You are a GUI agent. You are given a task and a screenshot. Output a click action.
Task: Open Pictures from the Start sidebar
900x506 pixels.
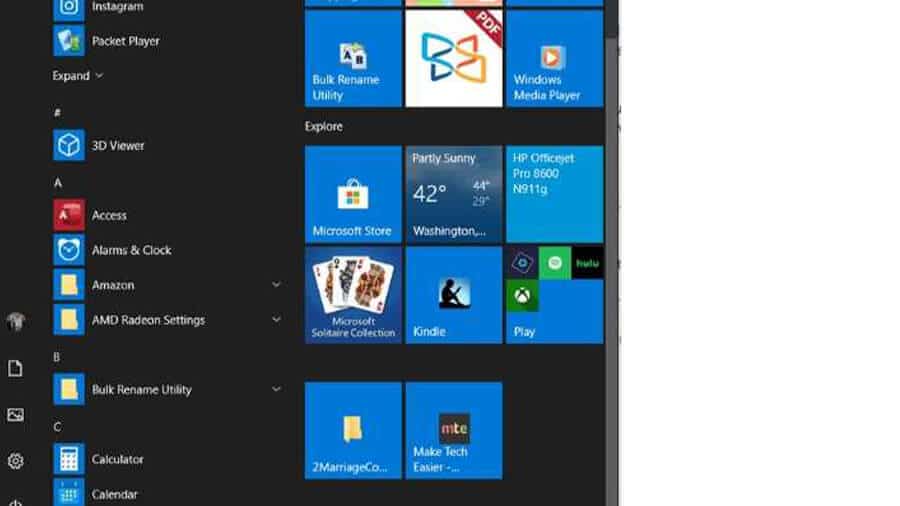[x=15, y=415]
